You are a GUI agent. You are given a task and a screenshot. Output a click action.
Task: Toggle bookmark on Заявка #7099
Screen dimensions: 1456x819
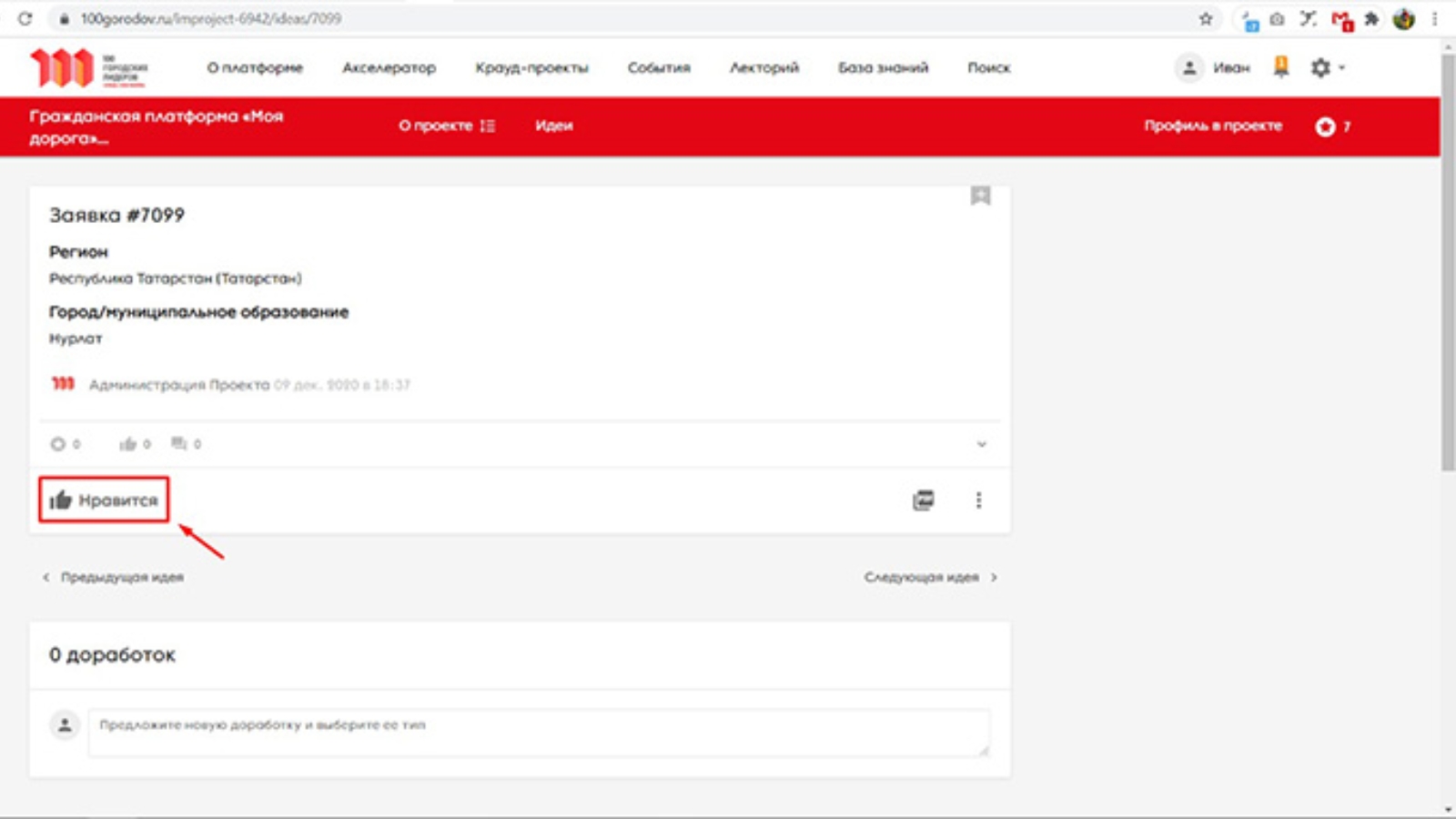(980, 196)
